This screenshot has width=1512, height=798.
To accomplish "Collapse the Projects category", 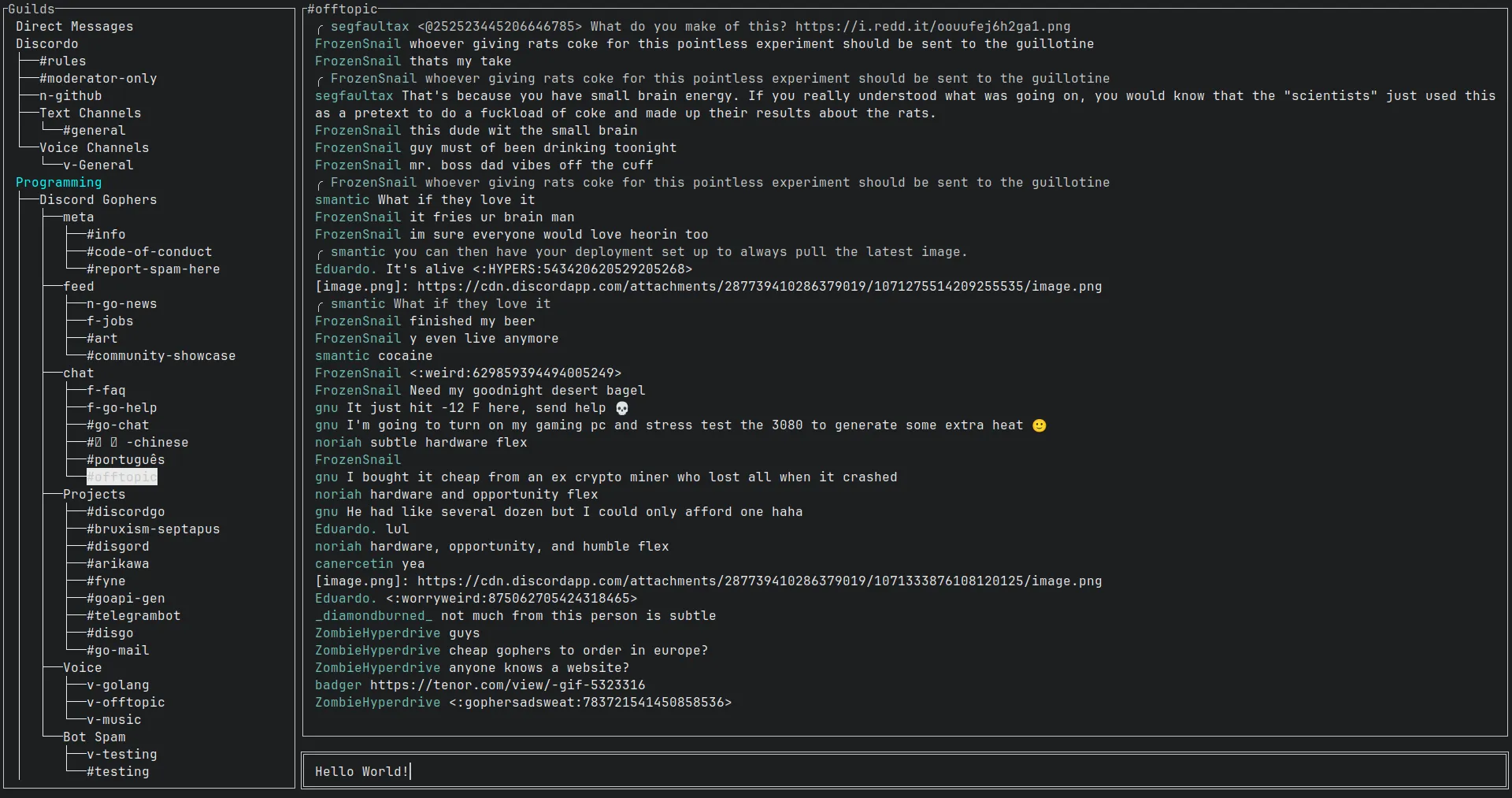I will [x=94, y=494].
